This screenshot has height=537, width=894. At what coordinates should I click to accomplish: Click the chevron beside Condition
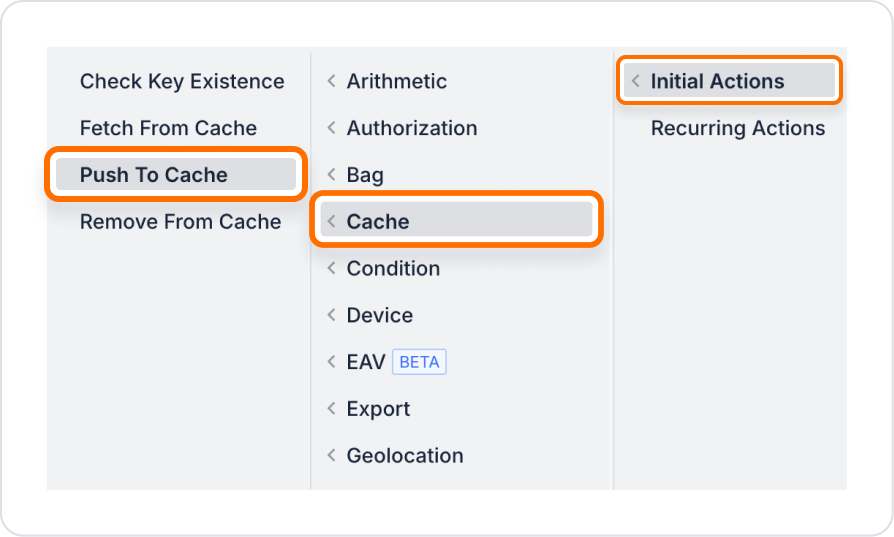pos(331,268)
